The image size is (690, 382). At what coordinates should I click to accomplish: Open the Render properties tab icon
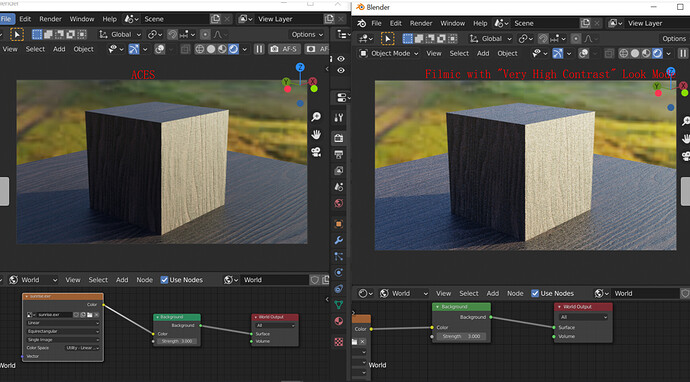tap(338, 138)
